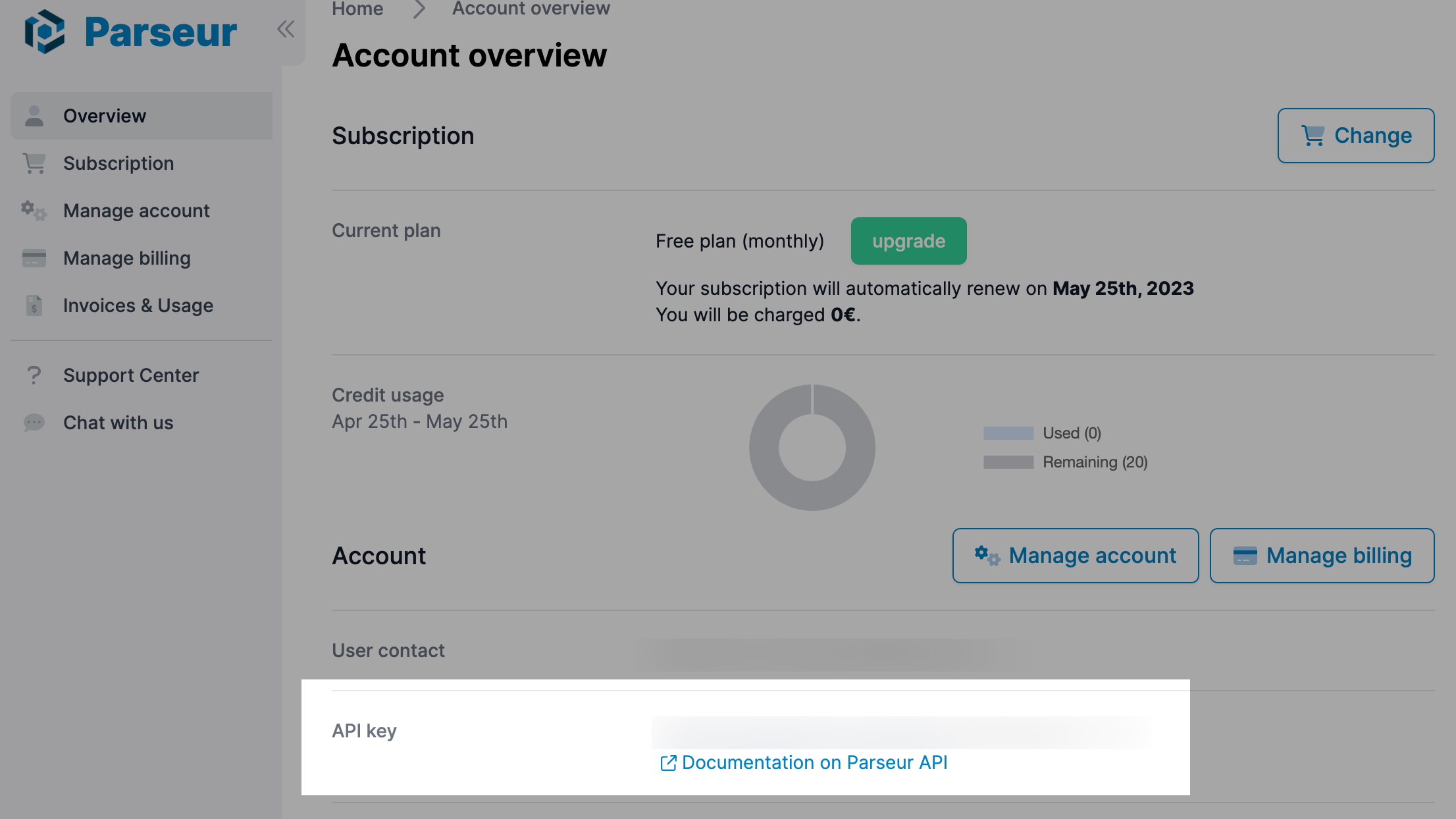
Task: Go to Home in the breadcrumb
Action: tap(357, 9)
